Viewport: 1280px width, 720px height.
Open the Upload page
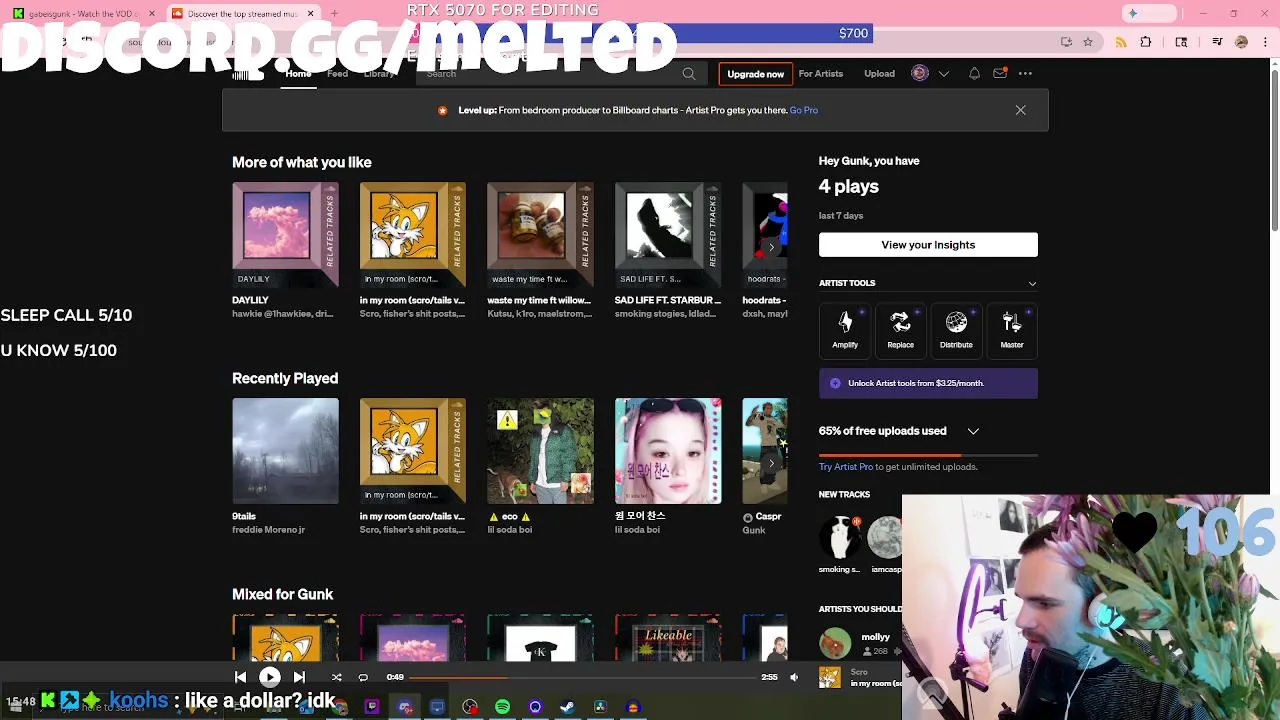click(x=880, y=74)
